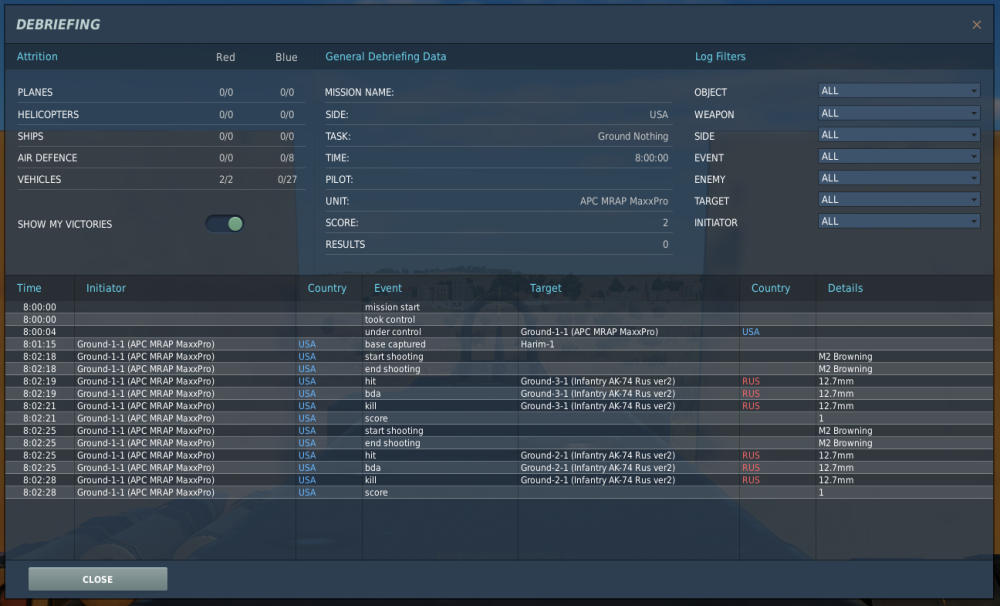Open the INITIATOR filter dropdown
Viewport: 1000px width, 606px height.
(x=898, y=222)
